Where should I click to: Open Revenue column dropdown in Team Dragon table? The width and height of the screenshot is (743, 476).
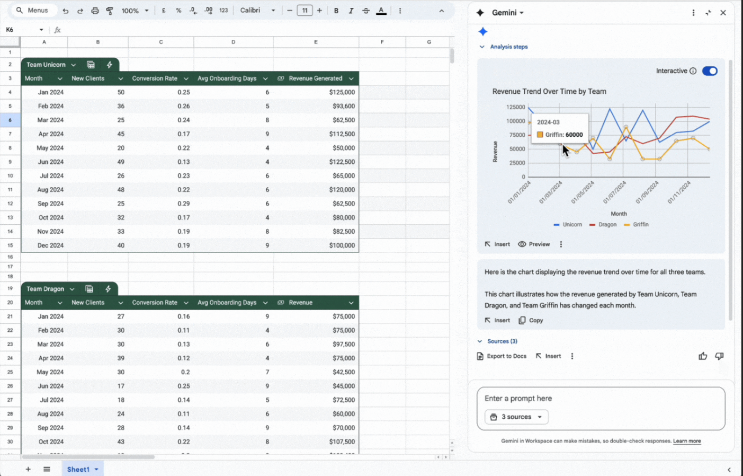click(351, 303)
